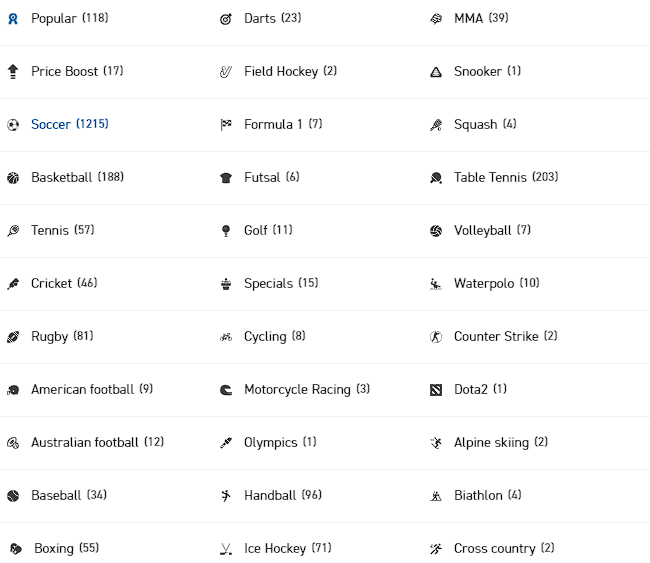
Task: Open American football (9) category
Action: pyautogui.click(x=92, y=389)
